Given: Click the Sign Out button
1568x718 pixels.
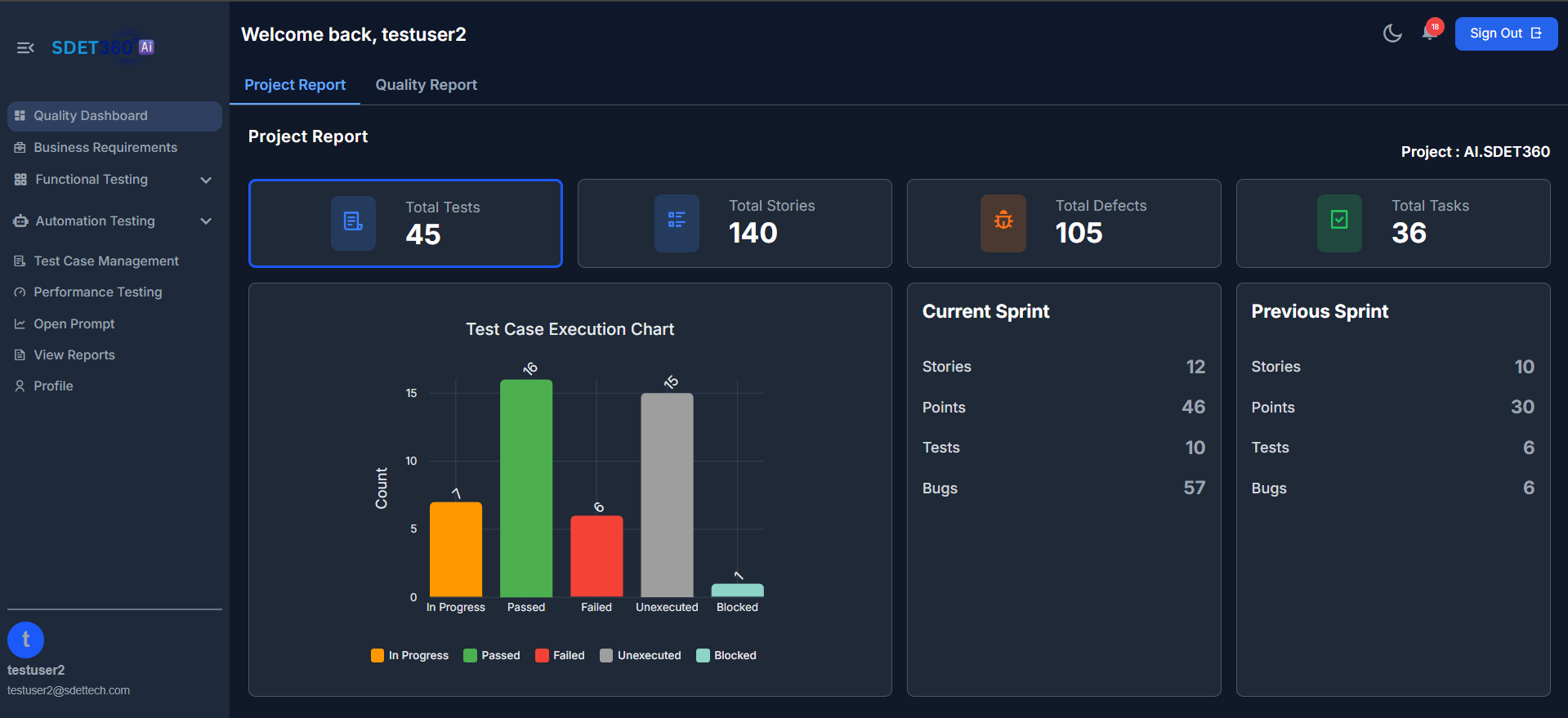Looking at the screenshot, I should [1505, 33].
